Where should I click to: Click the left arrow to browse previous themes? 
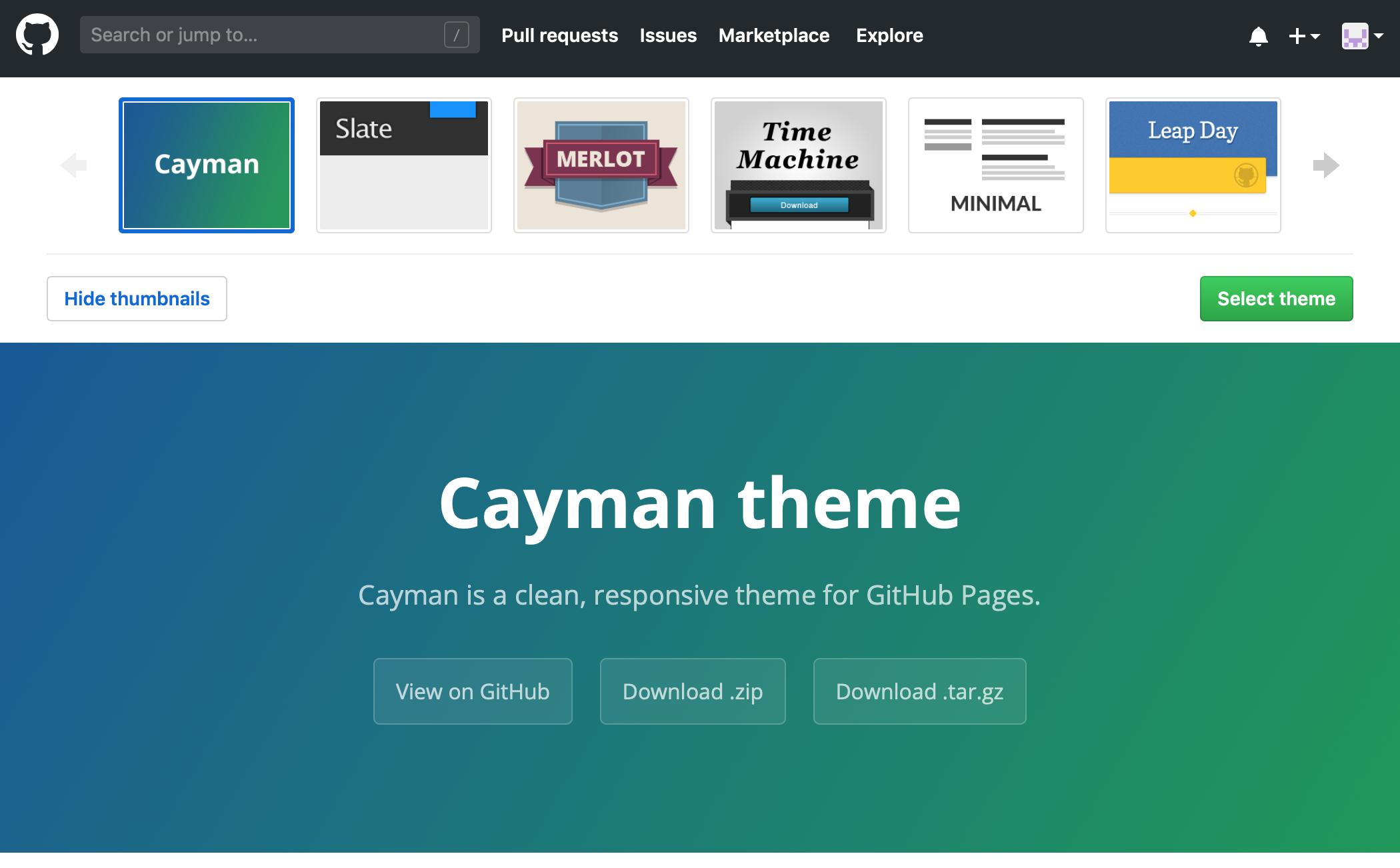point(73,165)
